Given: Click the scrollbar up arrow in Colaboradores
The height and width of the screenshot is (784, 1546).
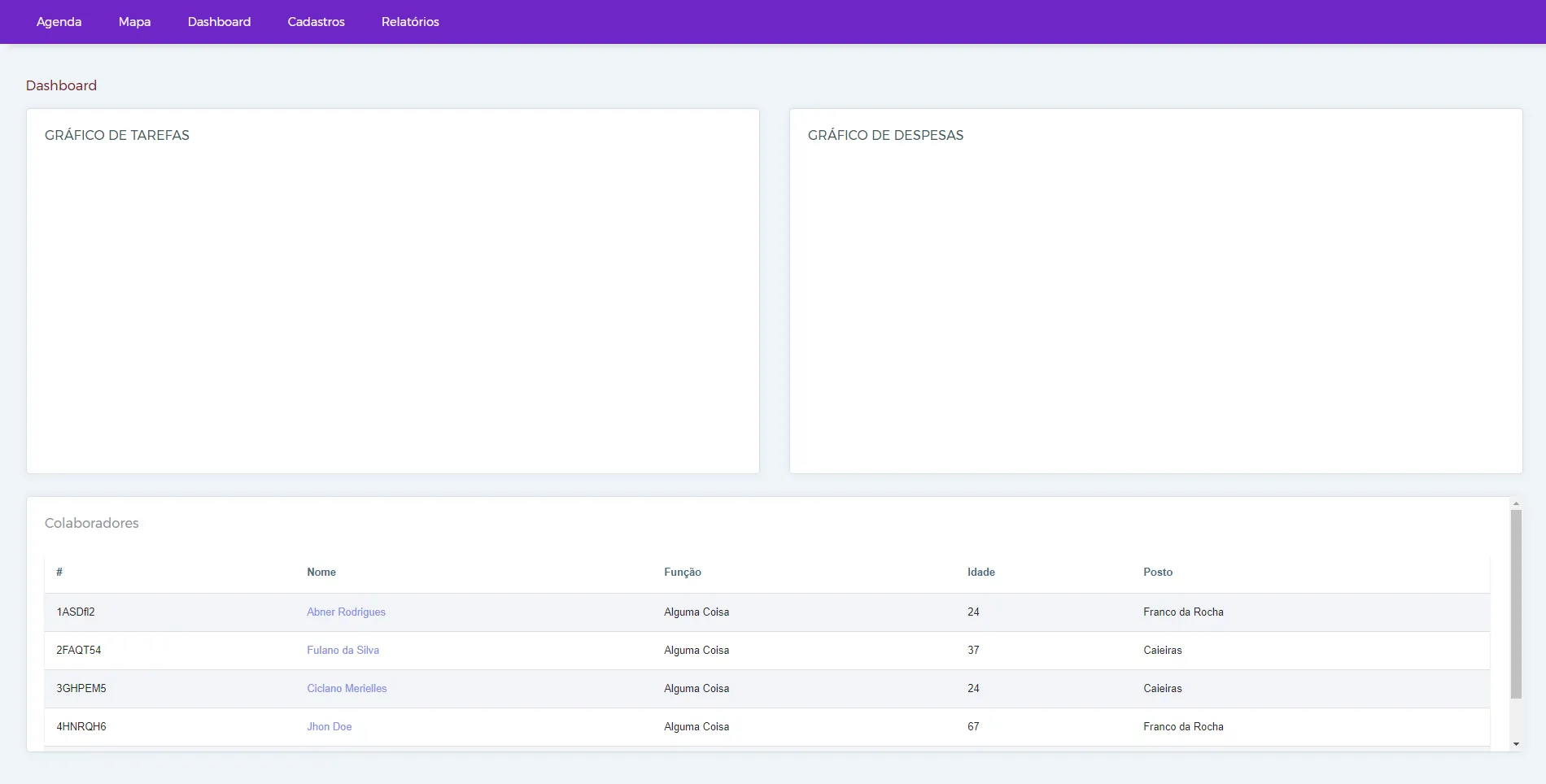Looking at the screenshot, I should (1516, 504).
